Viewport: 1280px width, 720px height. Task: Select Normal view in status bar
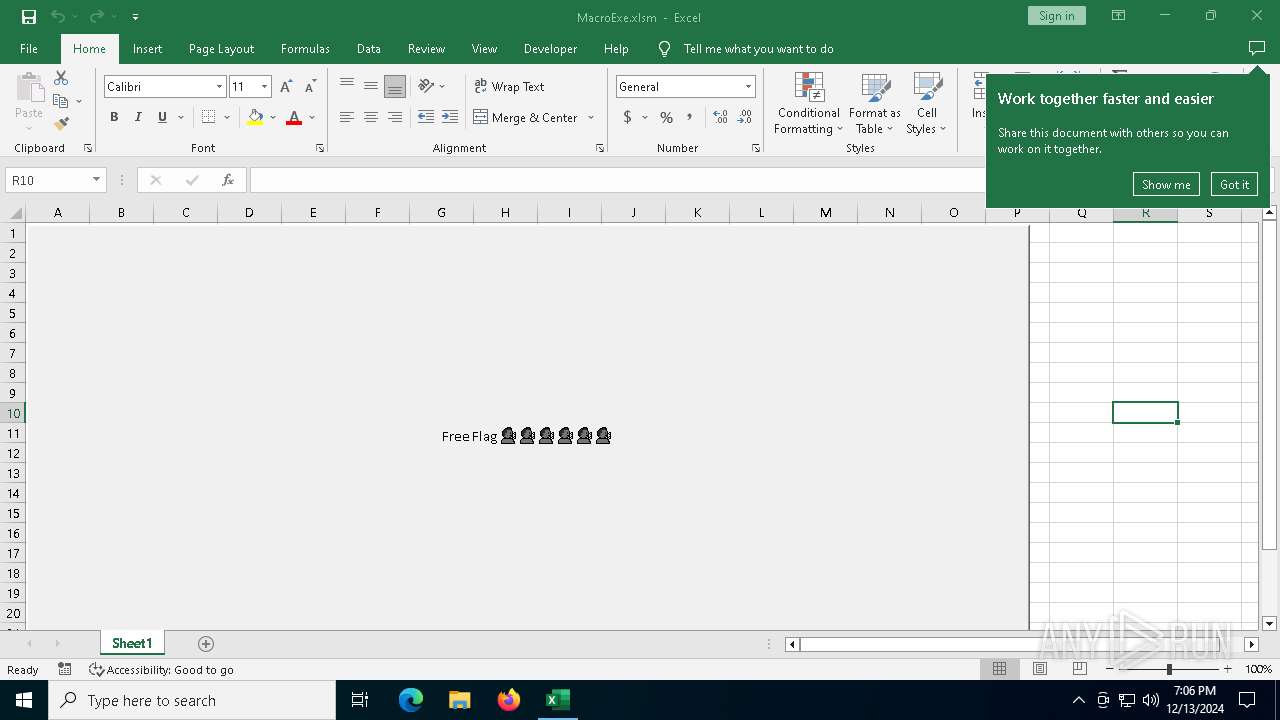coord(999,669)
